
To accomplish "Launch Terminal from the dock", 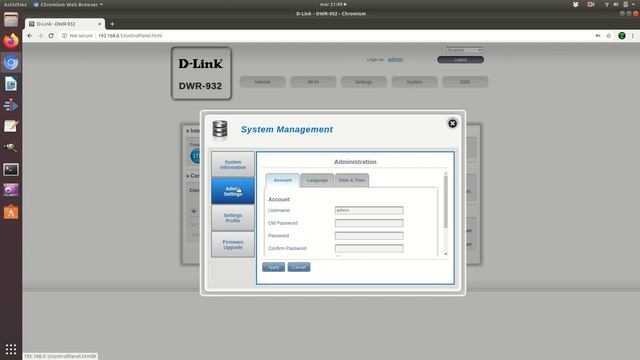I will [11, 169].
